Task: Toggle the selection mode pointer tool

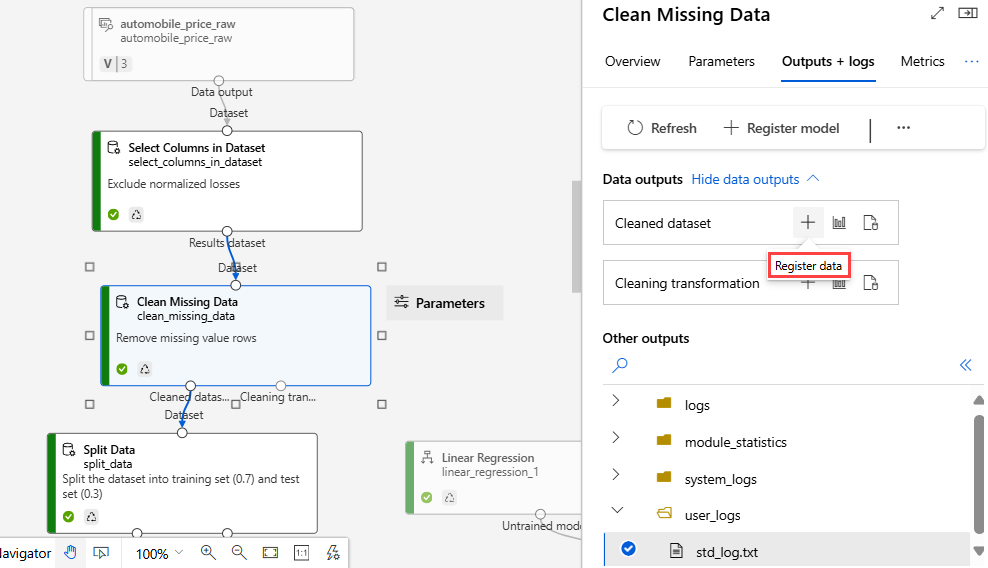Action: (x=101, y=553)
